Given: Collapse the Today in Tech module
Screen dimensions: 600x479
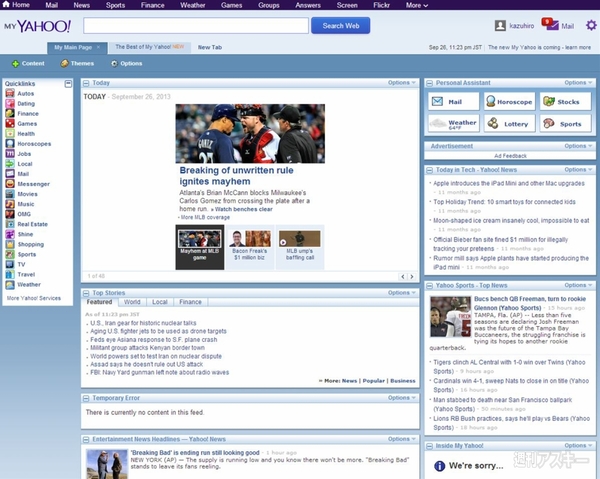Looking at the screenshot, I should pyautogui.click(x=430, y=170).
